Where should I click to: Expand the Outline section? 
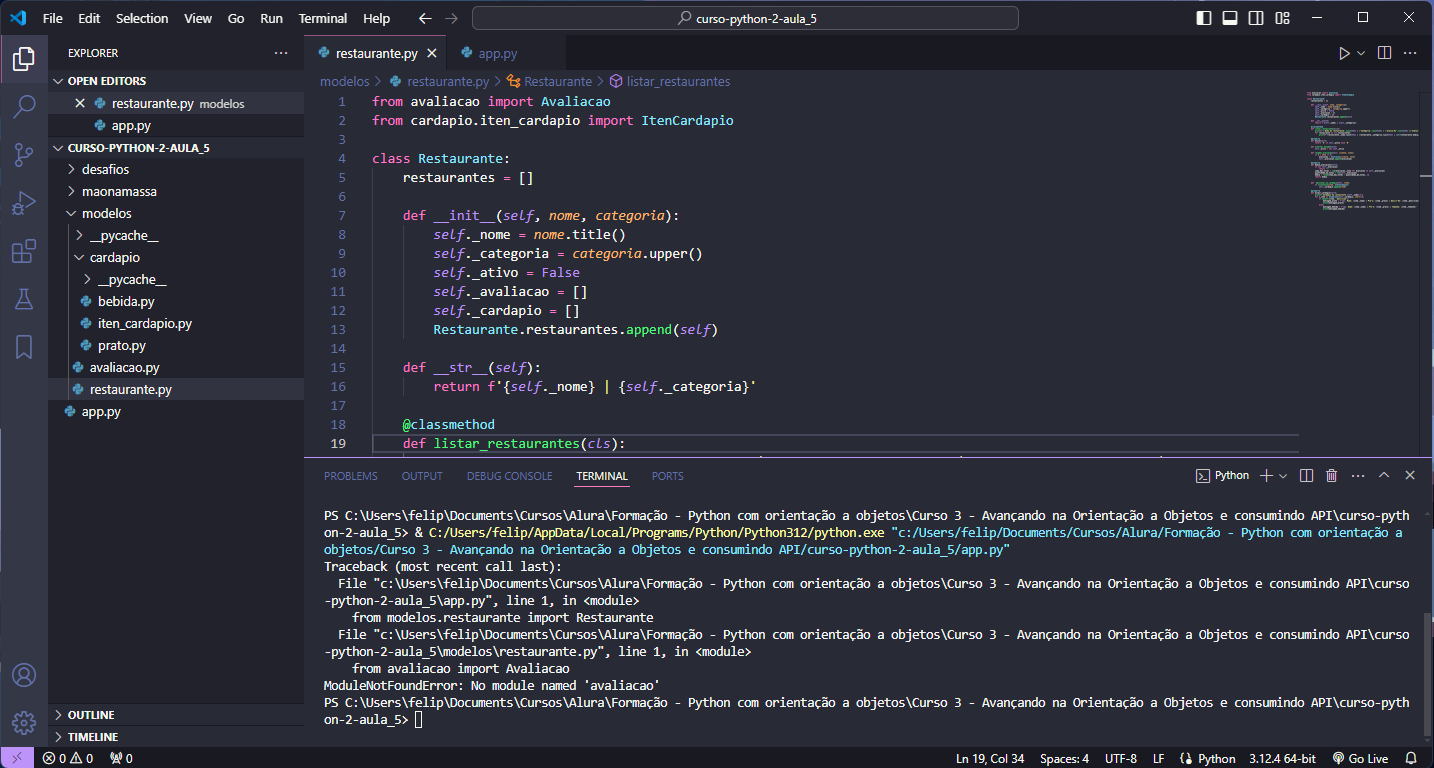point(176,715)
